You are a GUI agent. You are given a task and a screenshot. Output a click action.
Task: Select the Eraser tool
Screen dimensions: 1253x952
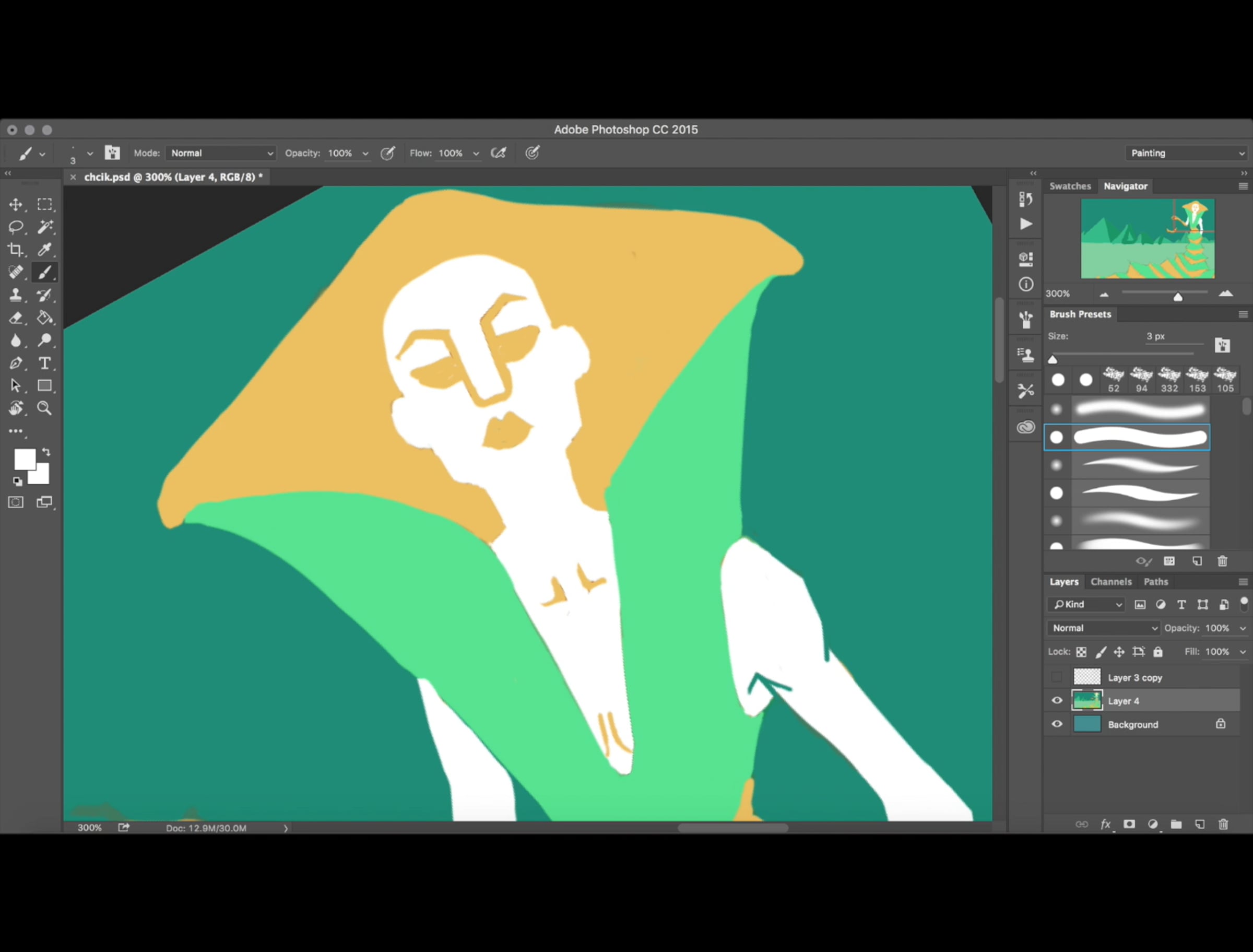click(16, 318)
